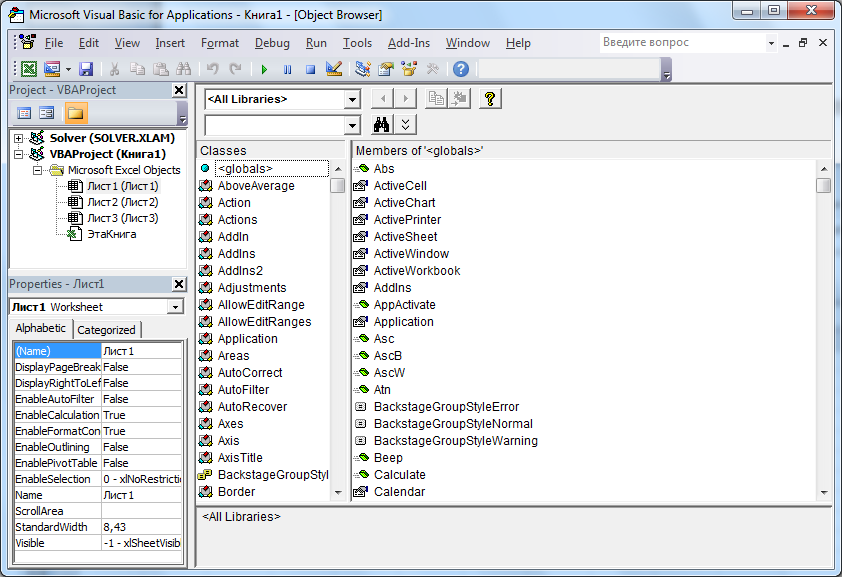Image resolution: width=842 pixels, height=577 pixels.
Task: Open the All Libraries dropdown
Action: tap(352, 99)
